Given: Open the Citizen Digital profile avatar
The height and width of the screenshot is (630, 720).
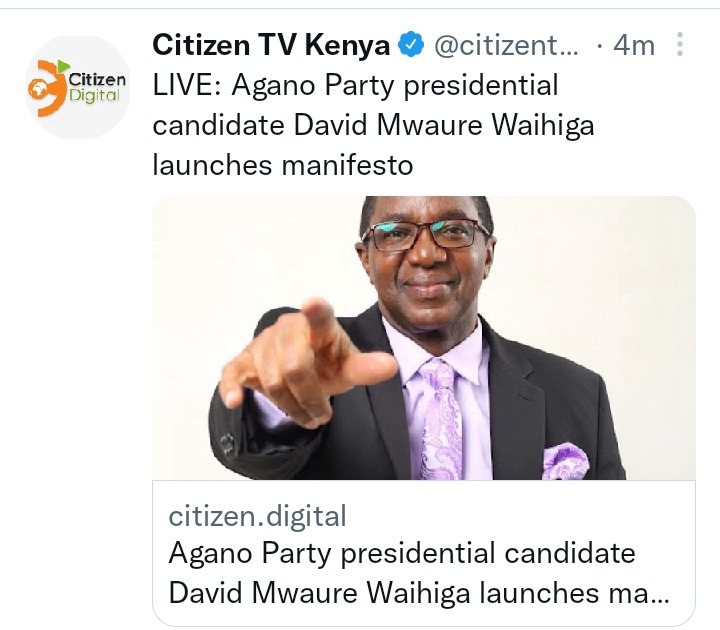Looking at the screenshot, I should click(78, 87).
